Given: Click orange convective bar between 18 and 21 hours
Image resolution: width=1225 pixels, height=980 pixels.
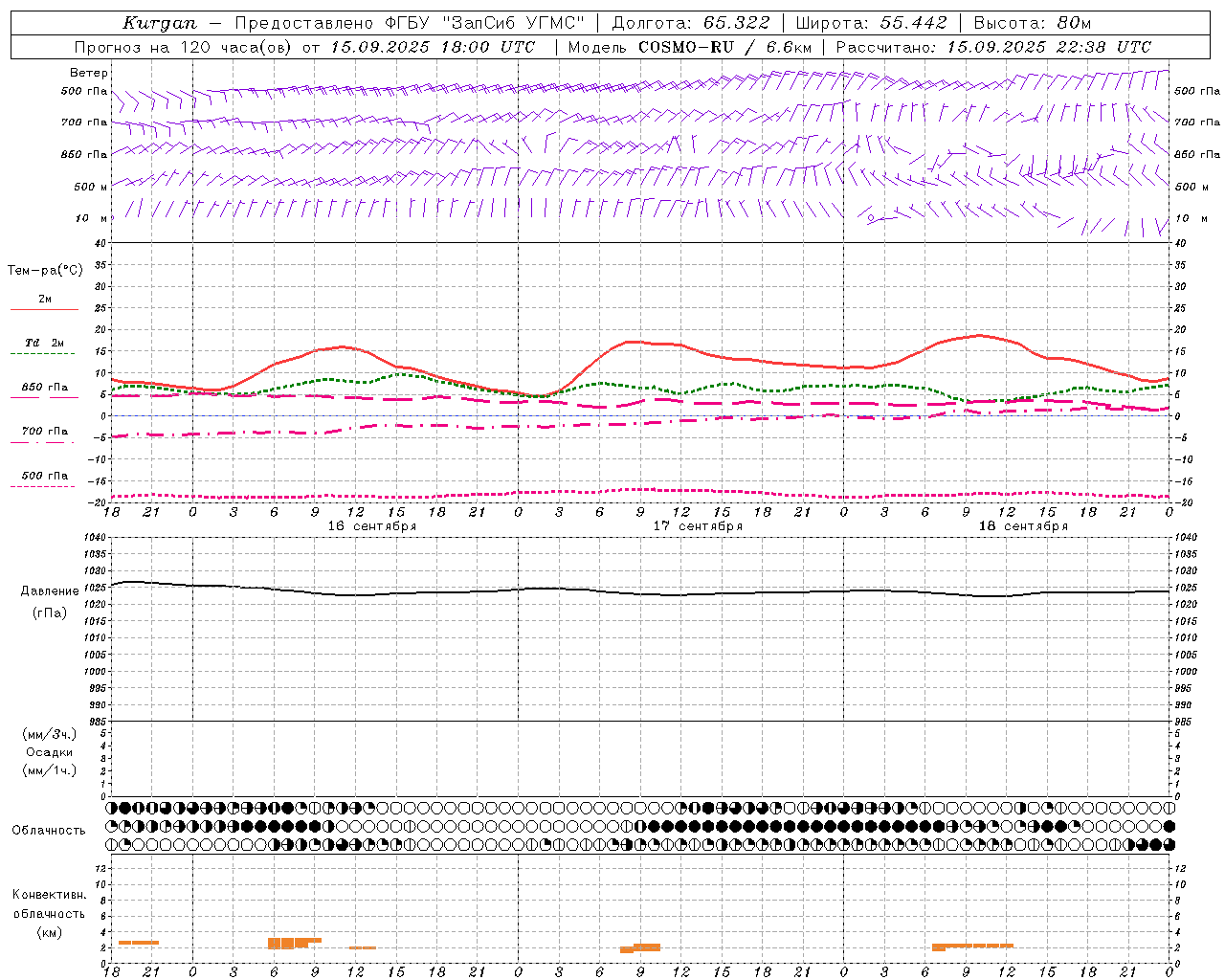Looking at the screenshot, I should coord(139,943).
